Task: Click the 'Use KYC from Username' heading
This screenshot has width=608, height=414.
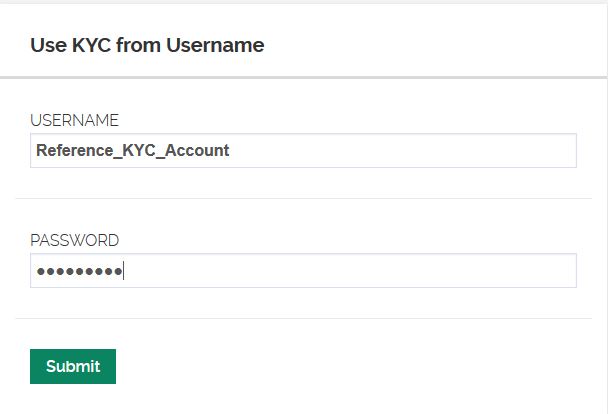Action: pos(147,45)
